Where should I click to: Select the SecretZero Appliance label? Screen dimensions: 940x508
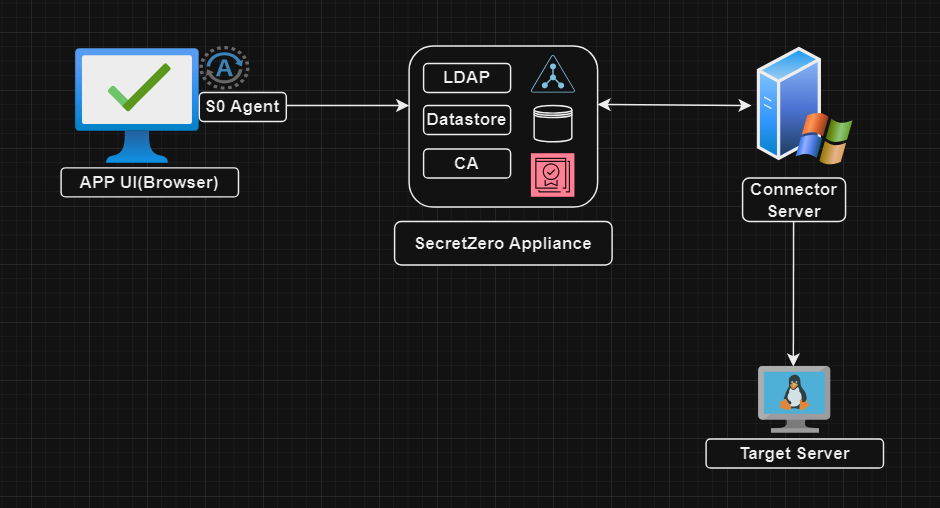503,243
